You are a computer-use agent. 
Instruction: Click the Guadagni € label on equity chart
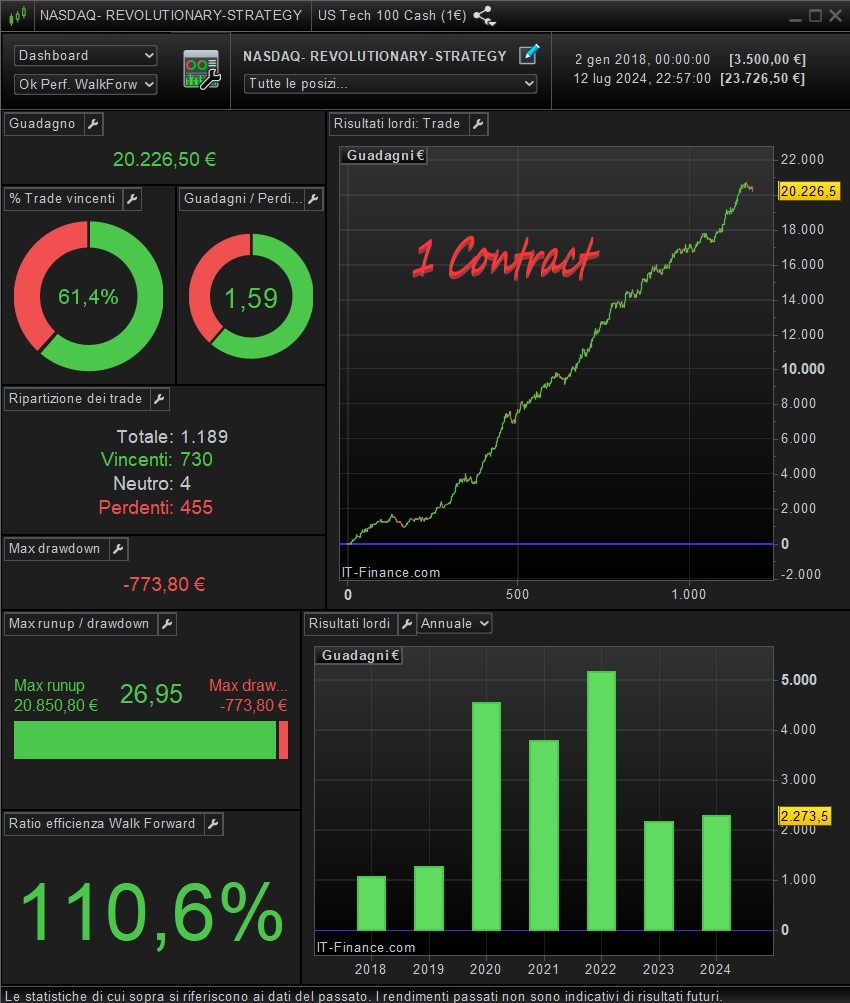click(386, 155)
